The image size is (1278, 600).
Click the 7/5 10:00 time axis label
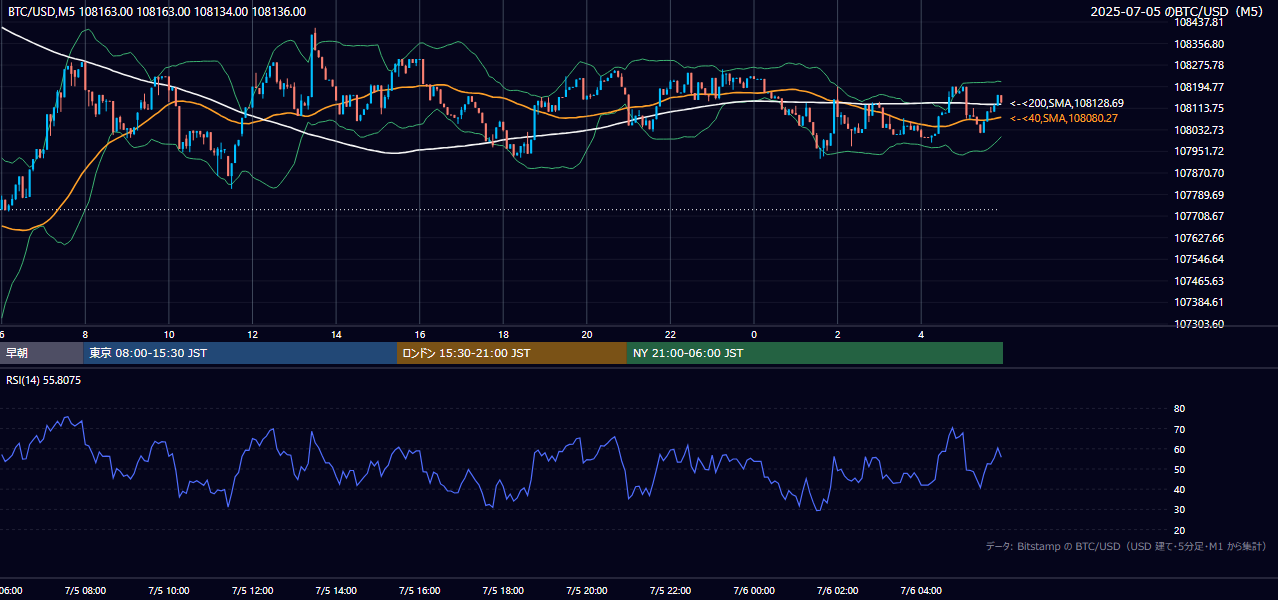169,591
